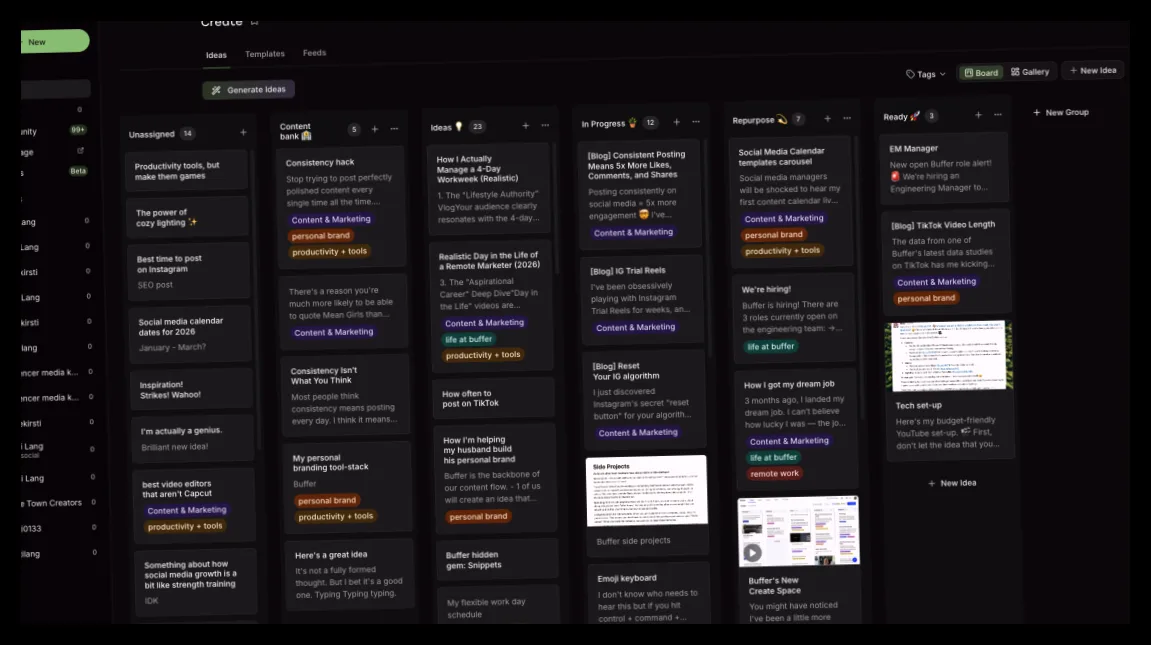This screenshot has height=645, width=1151.
Task: Open '[Blog] TikTok Video Length' card
Action: point(947,262)
